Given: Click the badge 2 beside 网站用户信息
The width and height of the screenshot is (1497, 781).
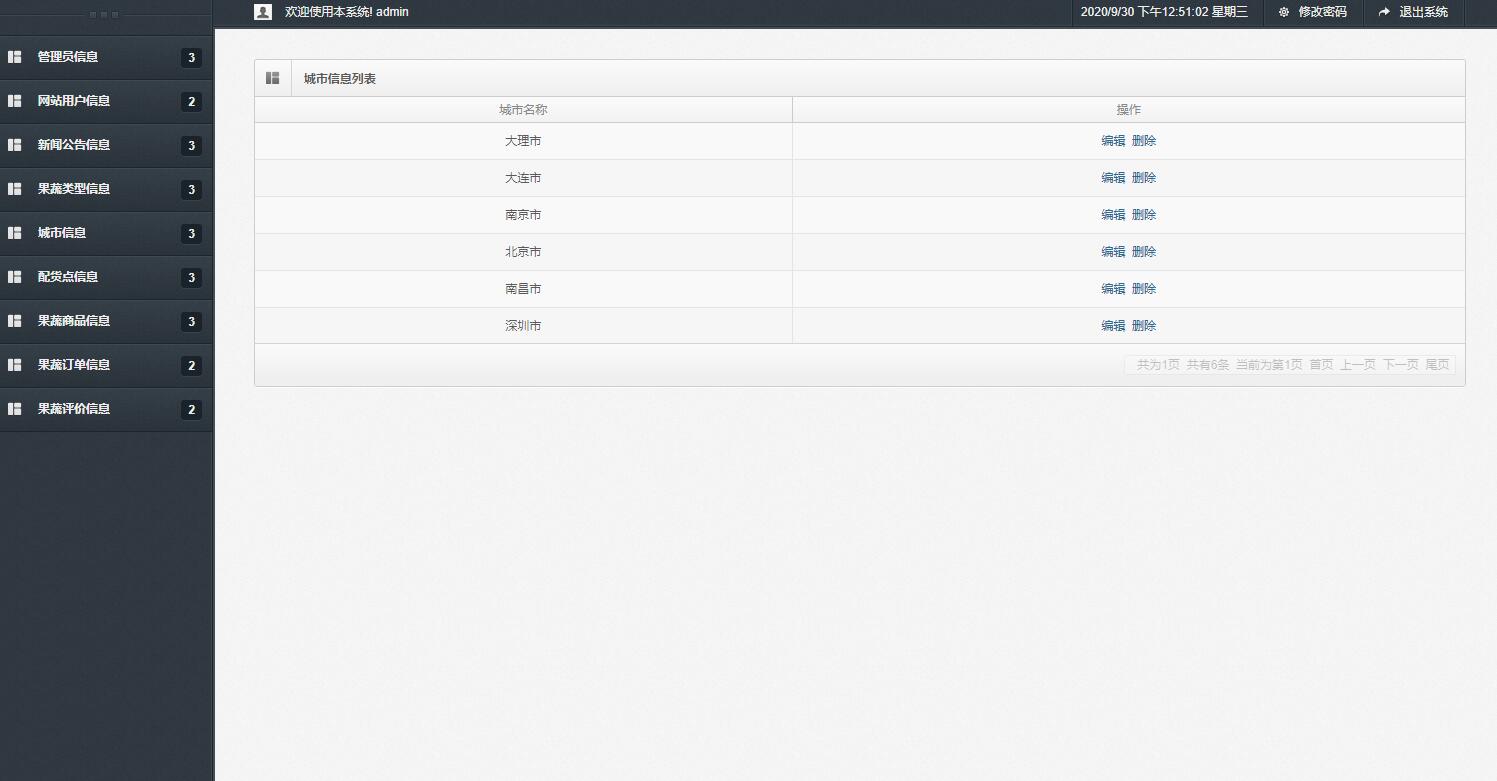Looking at the screenshot, I should point(191,102).
